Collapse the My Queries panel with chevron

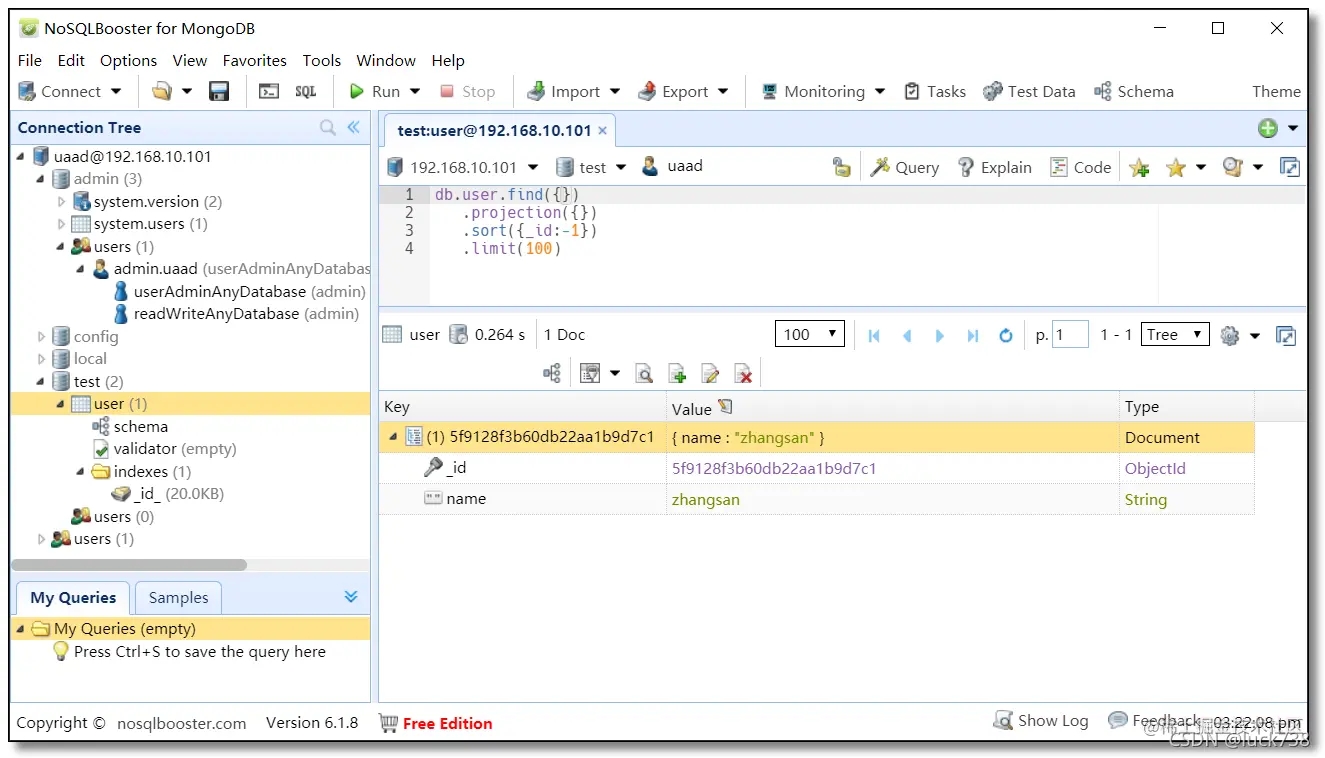(351, 596)
